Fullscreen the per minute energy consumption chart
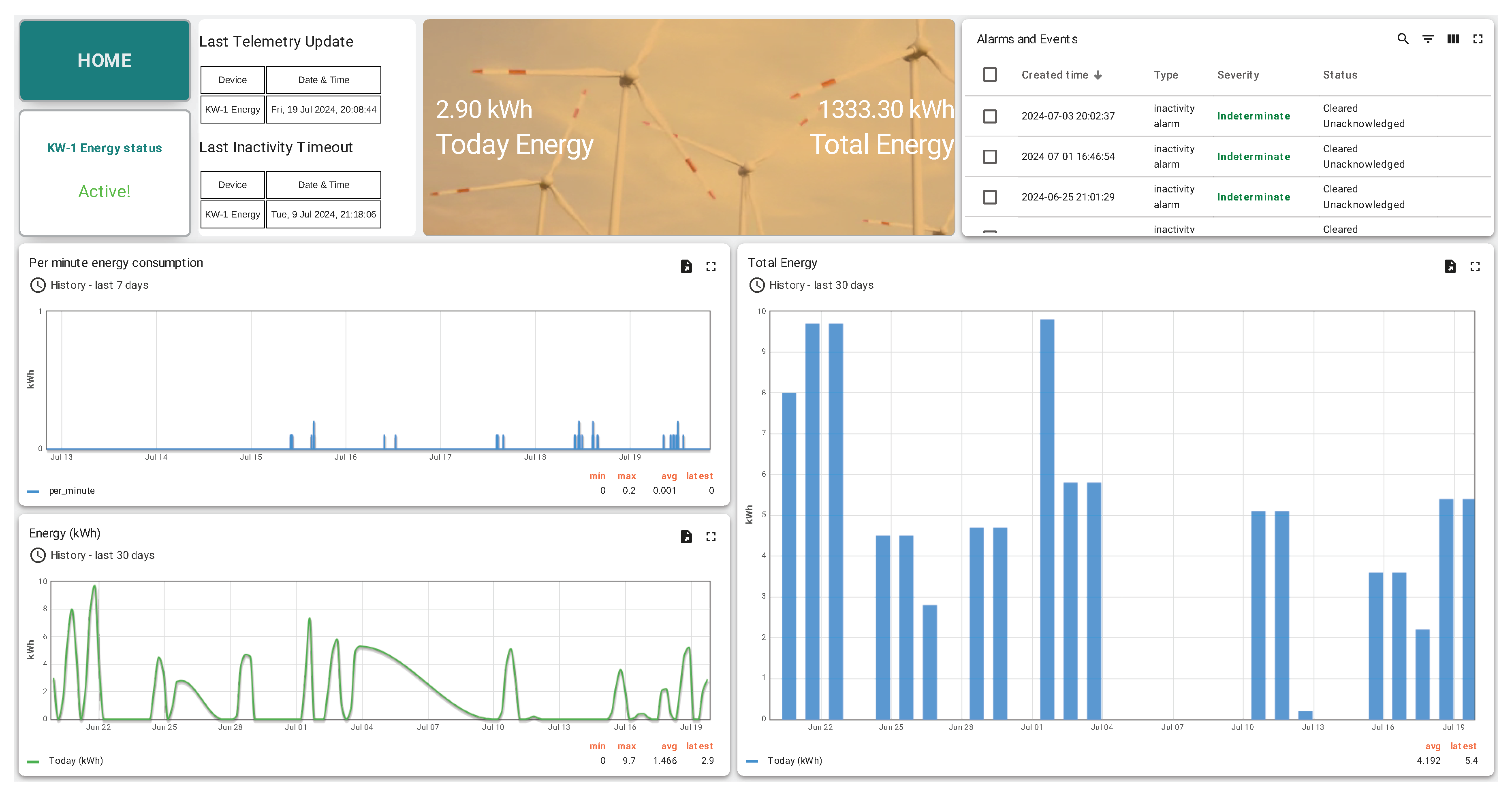 click(x=711, y=266)
